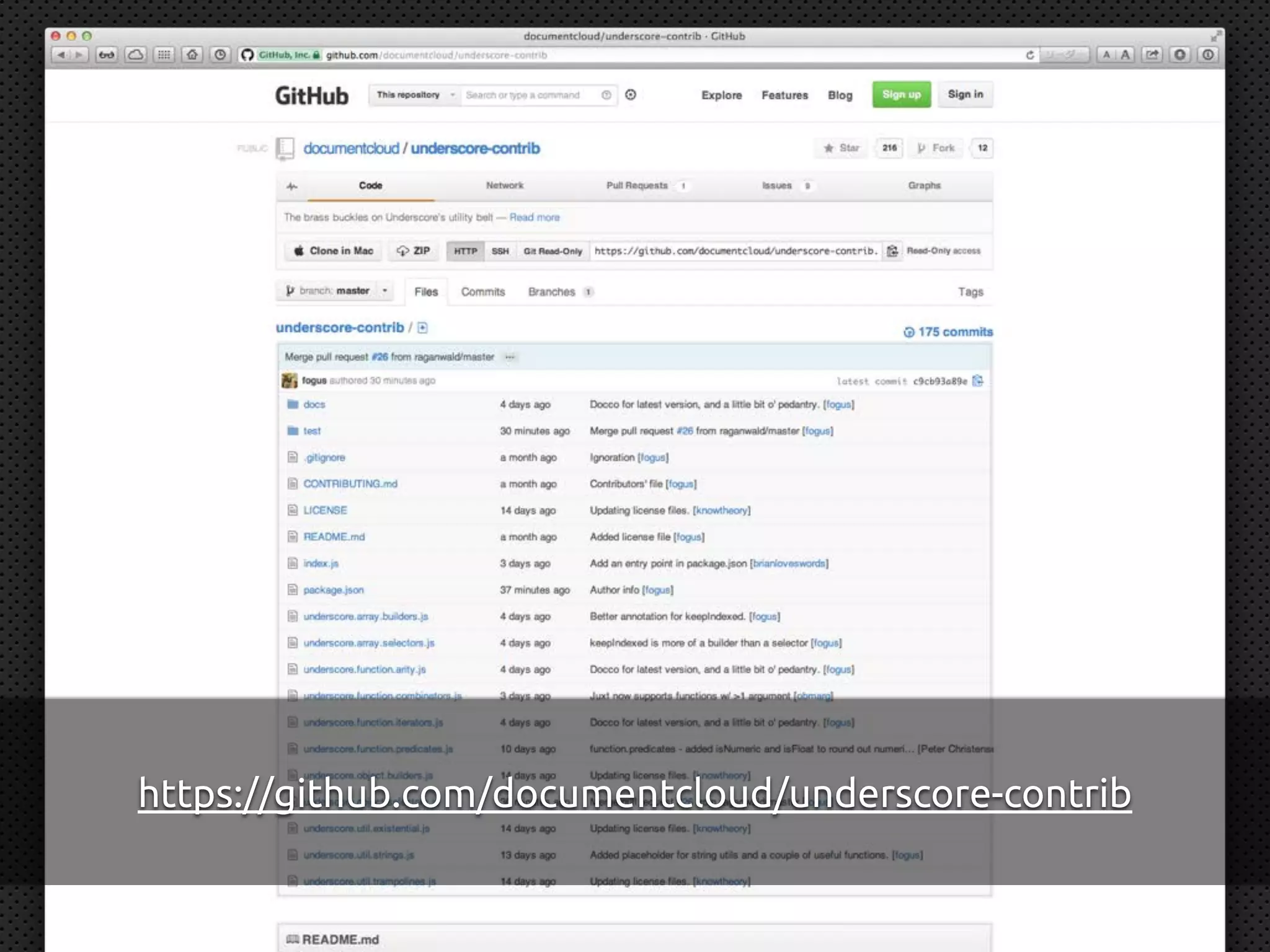
Task: Click the Safari share icon
Action: (x=1152, y=55)
